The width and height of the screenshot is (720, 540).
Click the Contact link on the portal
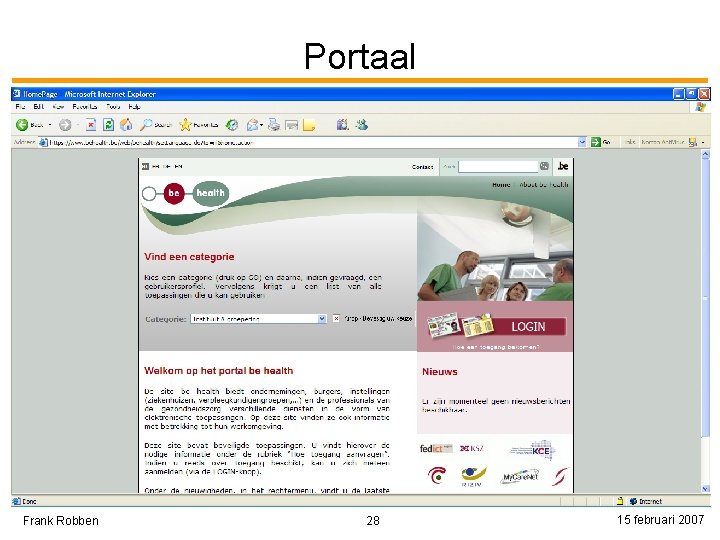click(422, 167)
